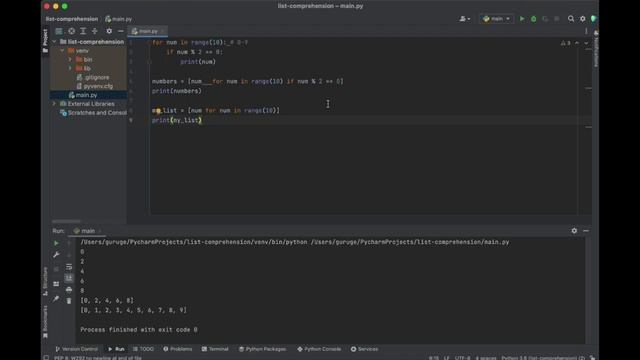Click main.py breadcrumb in navigation bar

click(x=118, y=19)
